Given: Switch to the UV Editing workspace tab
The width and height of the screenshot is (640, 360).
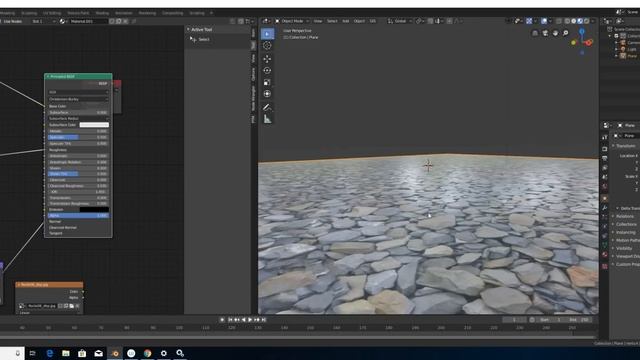Looking at the screenshot, I should [52, 13].
